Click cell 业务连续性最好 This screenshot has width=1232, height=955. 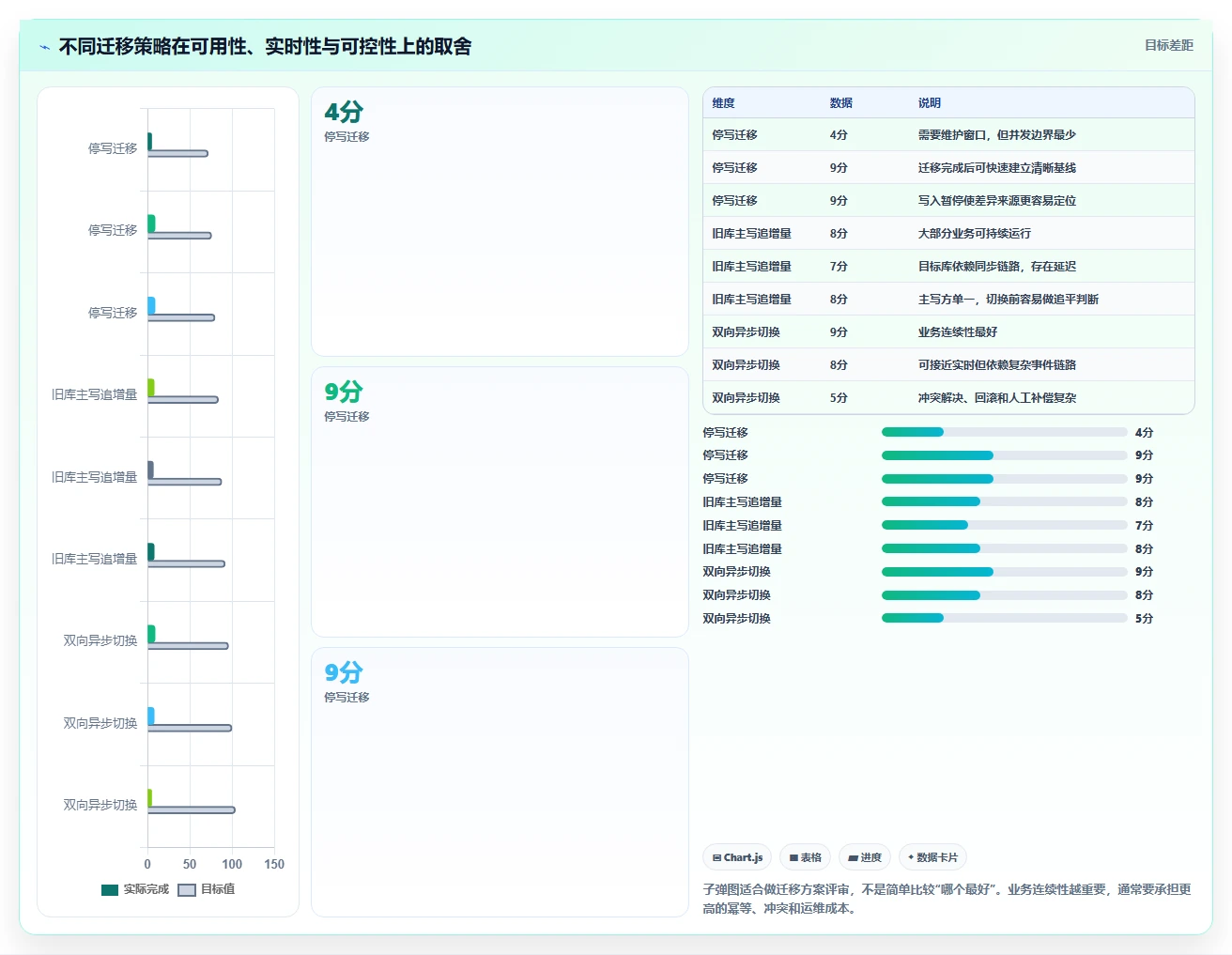(x=958, y=332)
